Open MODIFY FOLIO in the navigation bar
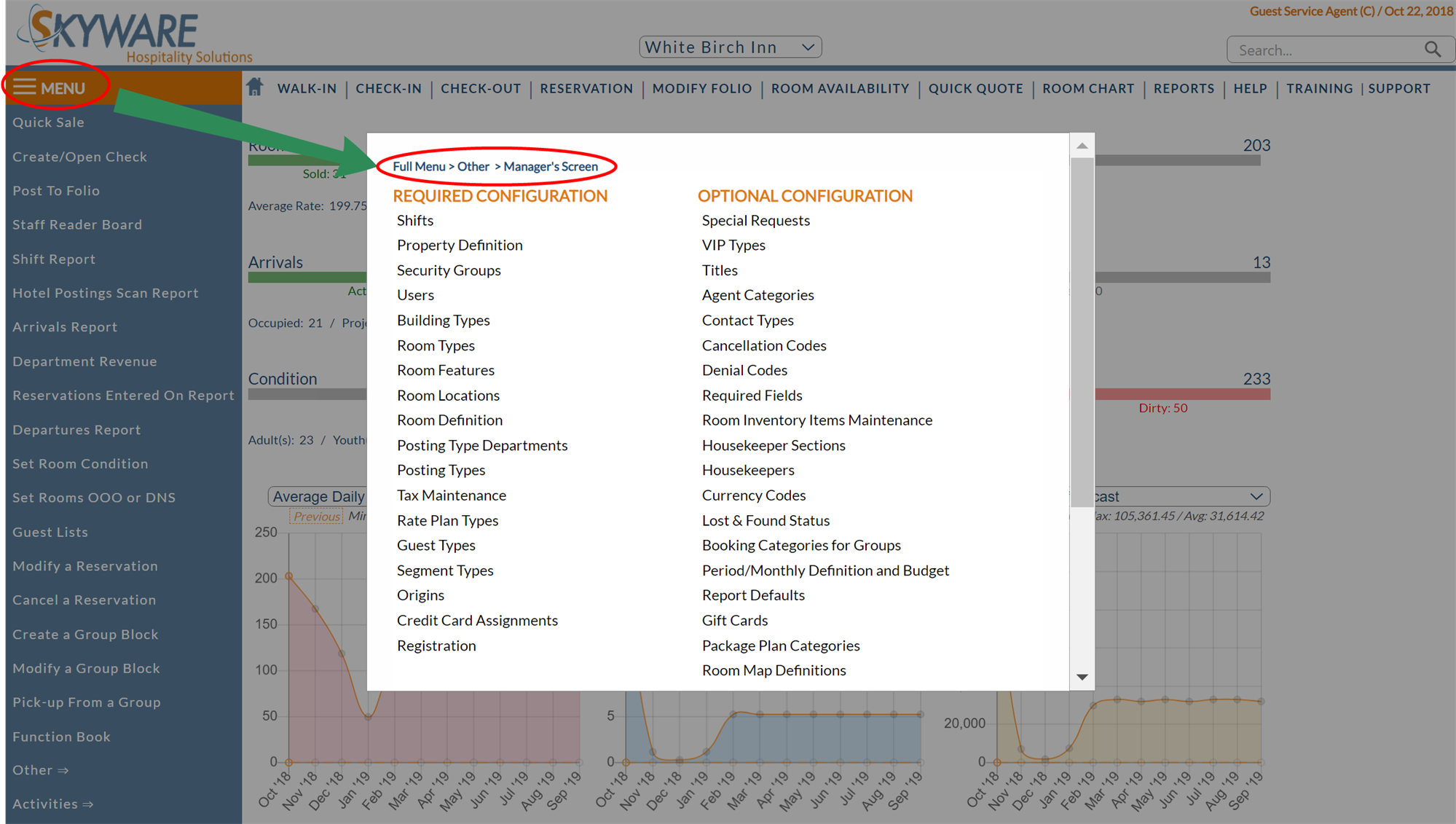Viewport: 1456px width, 824px height. [x=702, y=88]
